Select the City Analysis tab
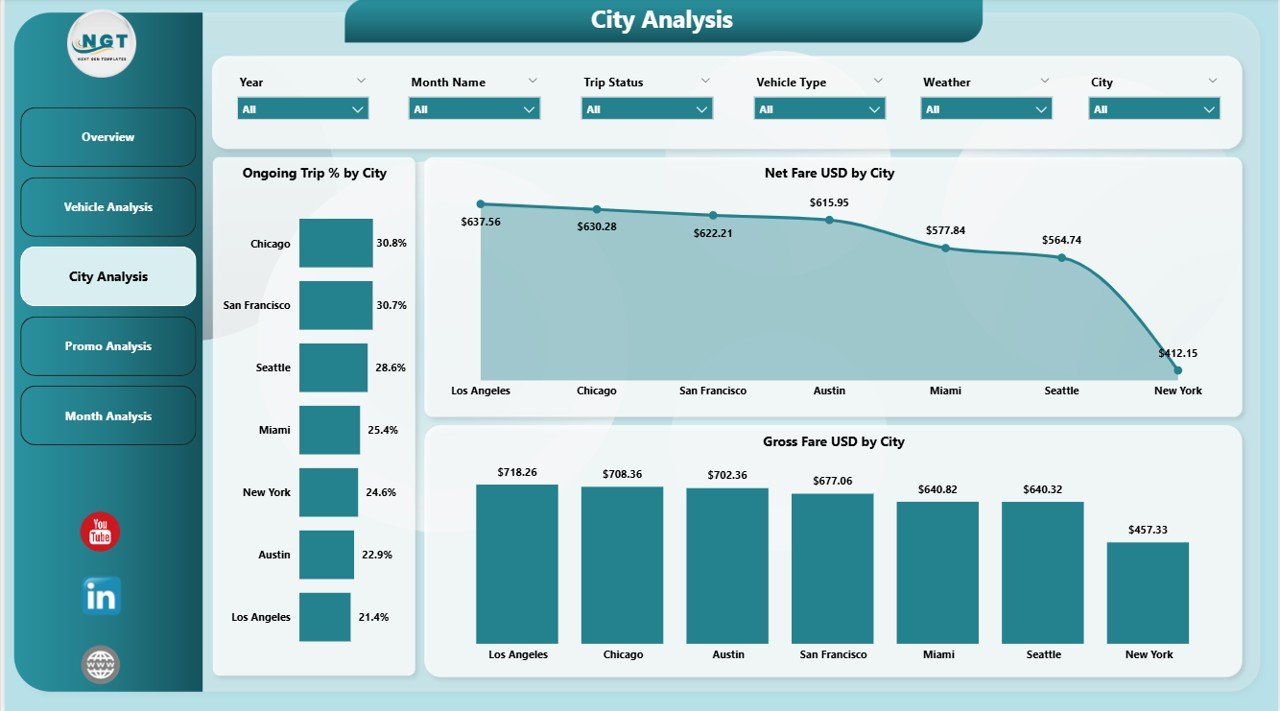Viewport: 1280px width, 711px height. pyautogui.click(x=107, y=276)
